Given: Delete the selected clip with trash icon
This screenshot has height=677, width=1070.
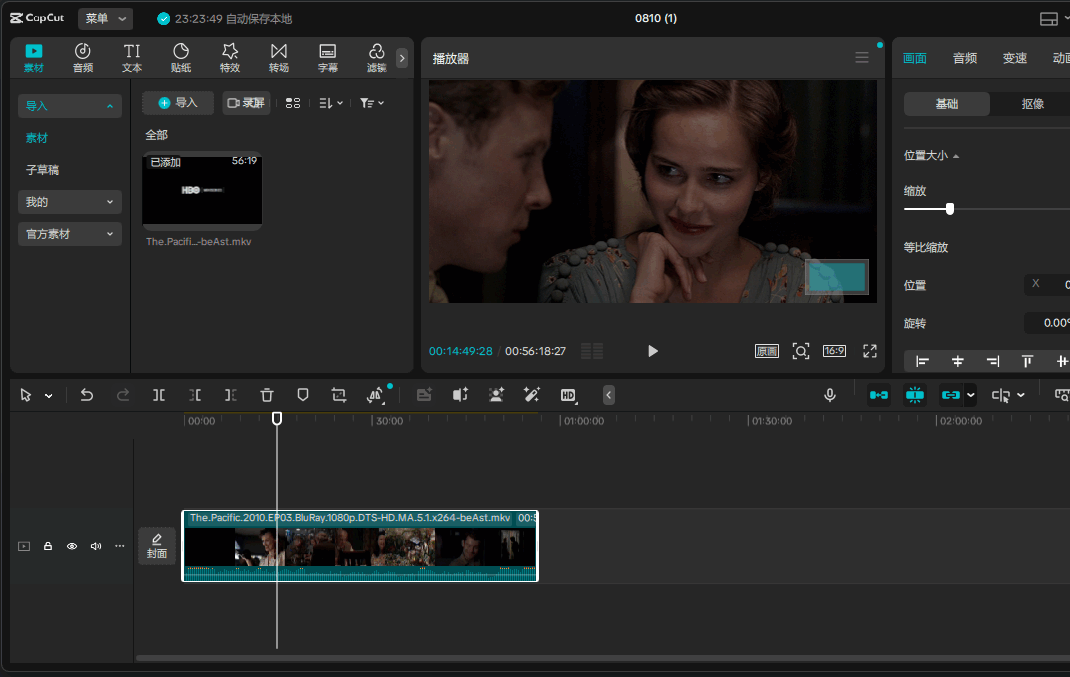Looking at the screenshot, I should (267, 395).
